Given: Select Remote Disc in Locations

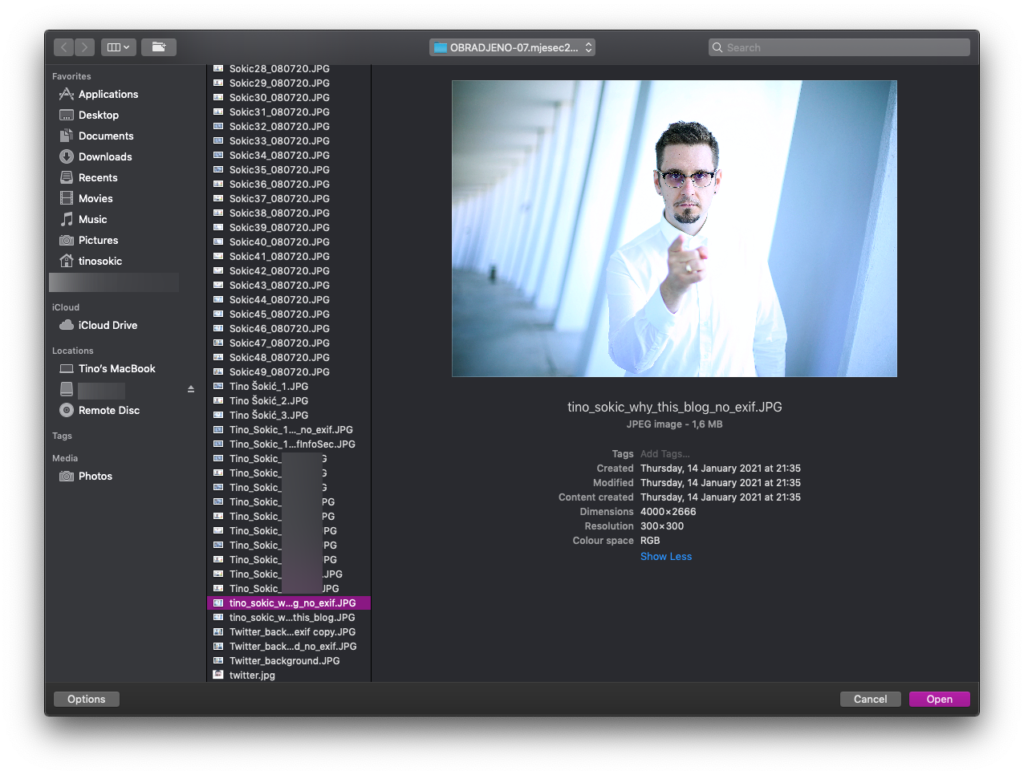Looking at the screenshot, I should 109,410.
